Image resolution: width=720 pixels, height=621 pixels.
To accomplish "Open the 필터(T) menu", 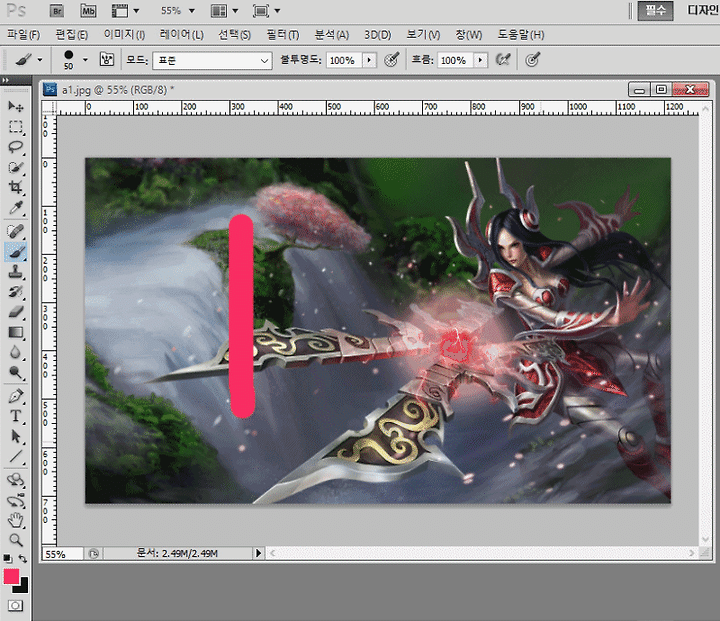I will click(283, 35).
